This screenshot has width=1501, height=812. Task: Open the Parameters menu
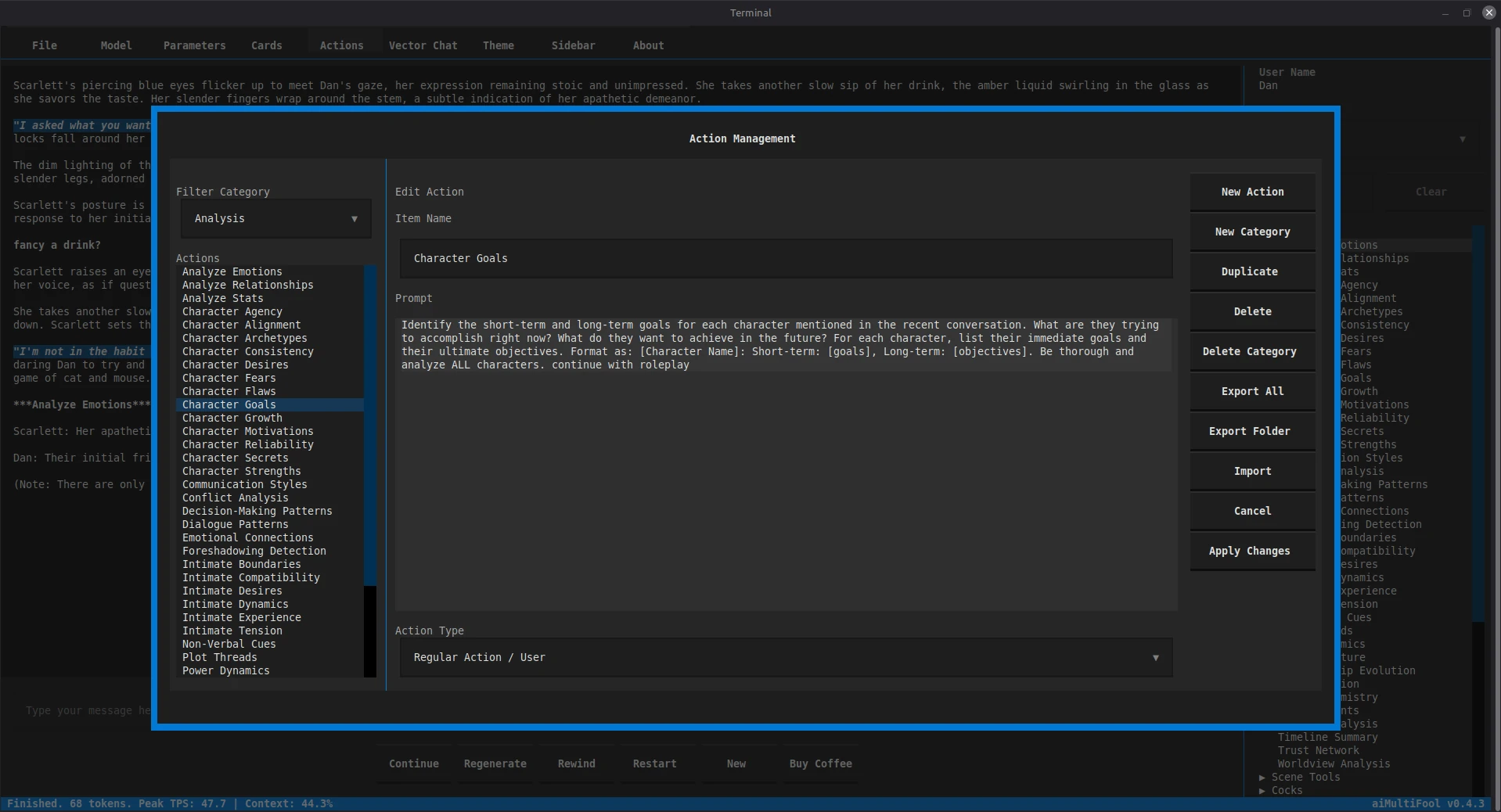pyautogui.click(x=193, y=45)
